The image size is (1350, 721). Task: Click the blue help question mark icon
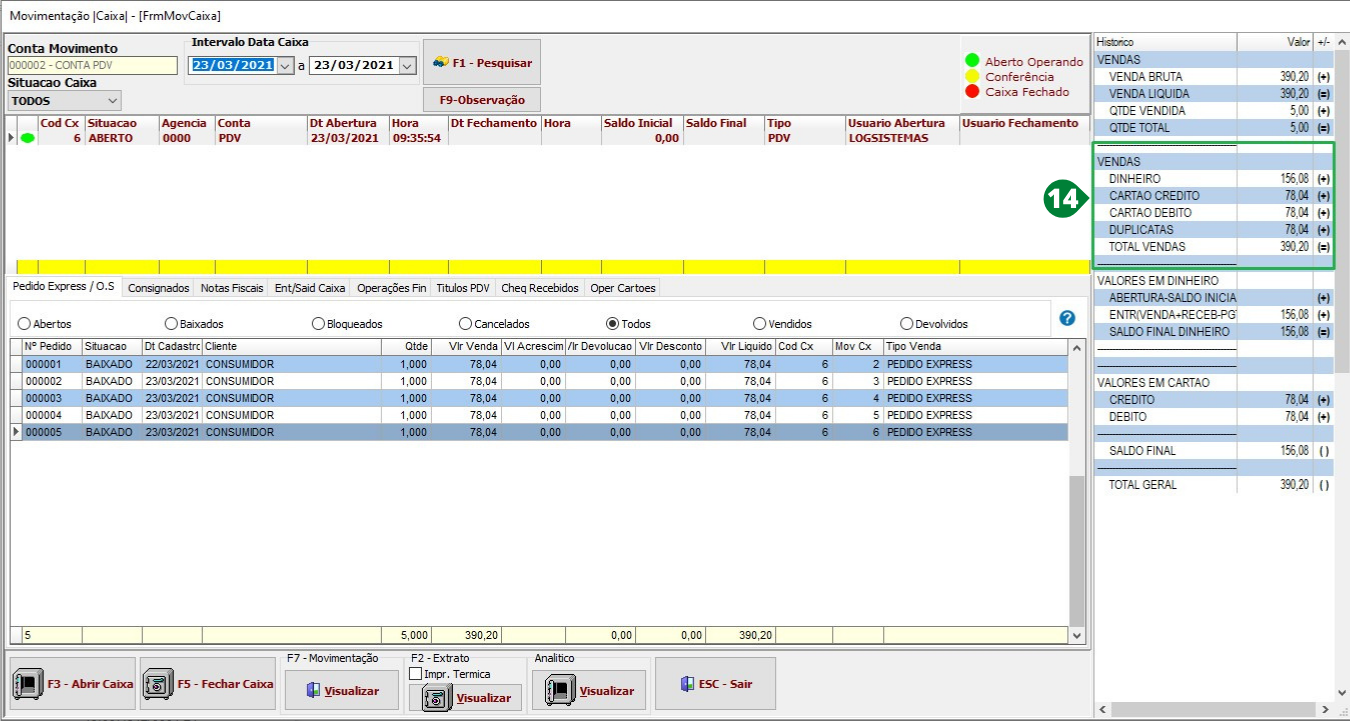[1067, 318]
